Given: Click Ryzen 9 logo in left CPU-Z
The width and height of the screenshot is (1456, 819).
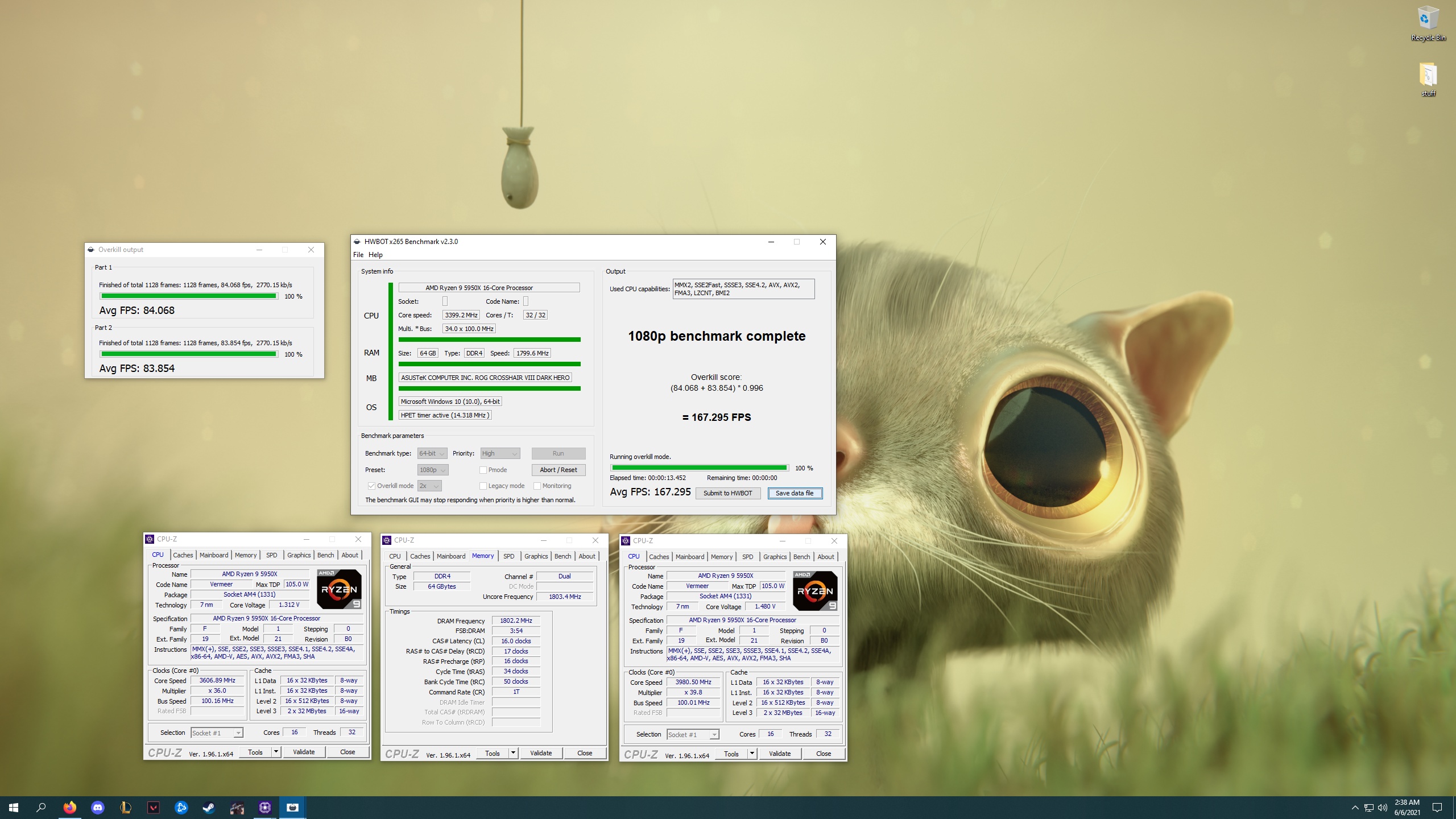Looking at the screenshot, I should (x=339, y=589).
